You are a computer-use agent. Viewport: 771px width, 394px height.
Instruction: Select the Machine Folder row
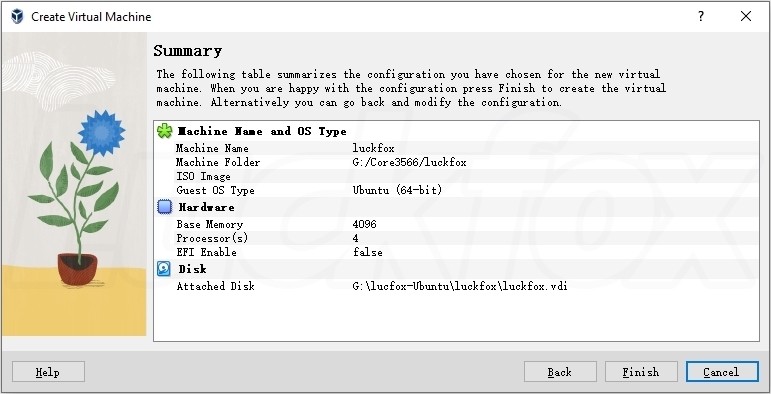[456, 162]
